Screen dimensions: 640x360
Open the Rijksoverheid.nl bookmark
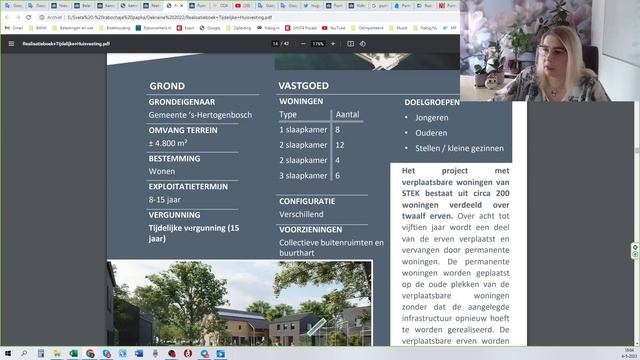click(x=153, y=28)
